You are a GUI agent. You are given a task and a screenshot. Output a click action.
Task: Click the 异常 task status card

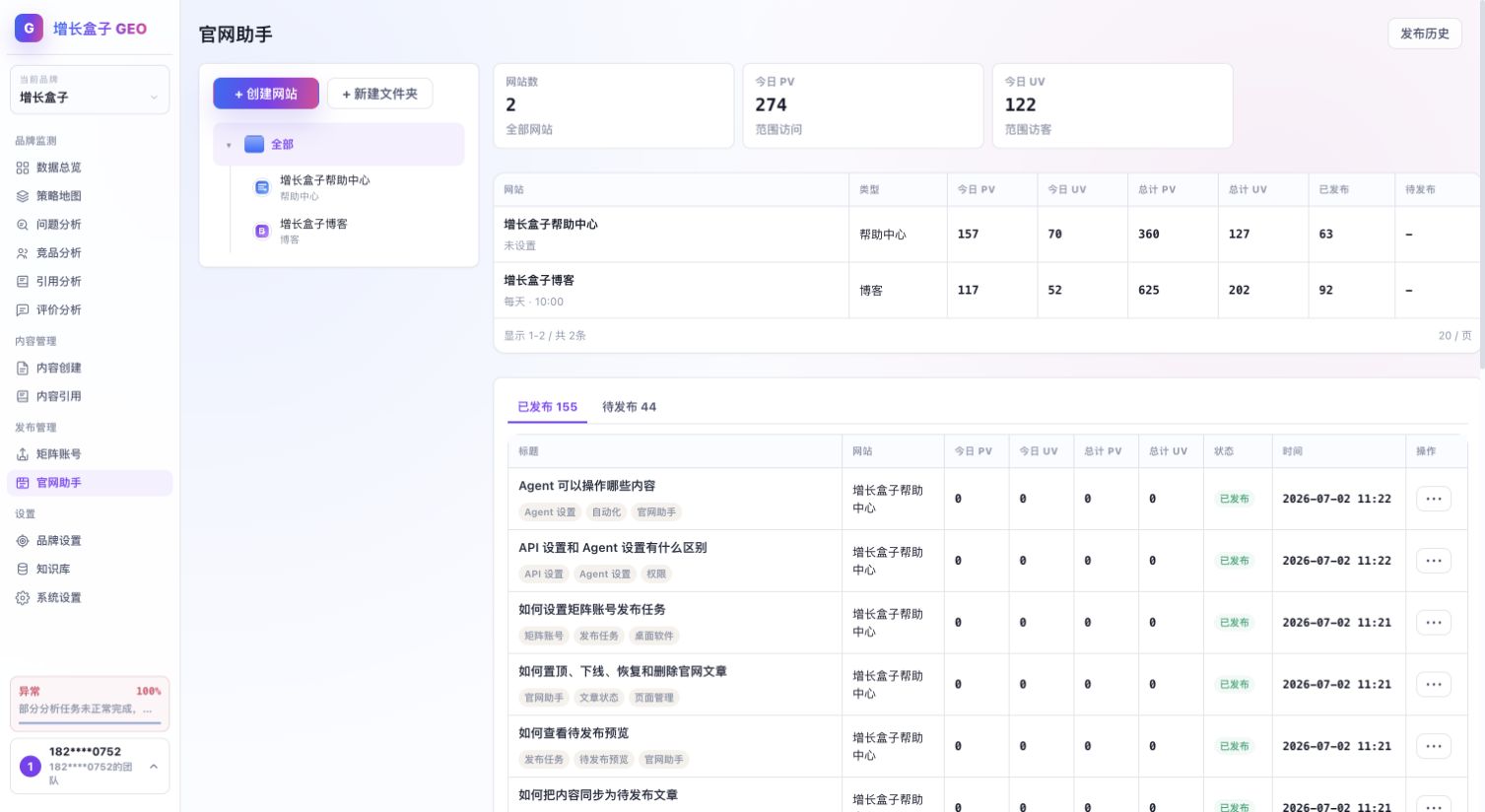(x=90, y=704)
